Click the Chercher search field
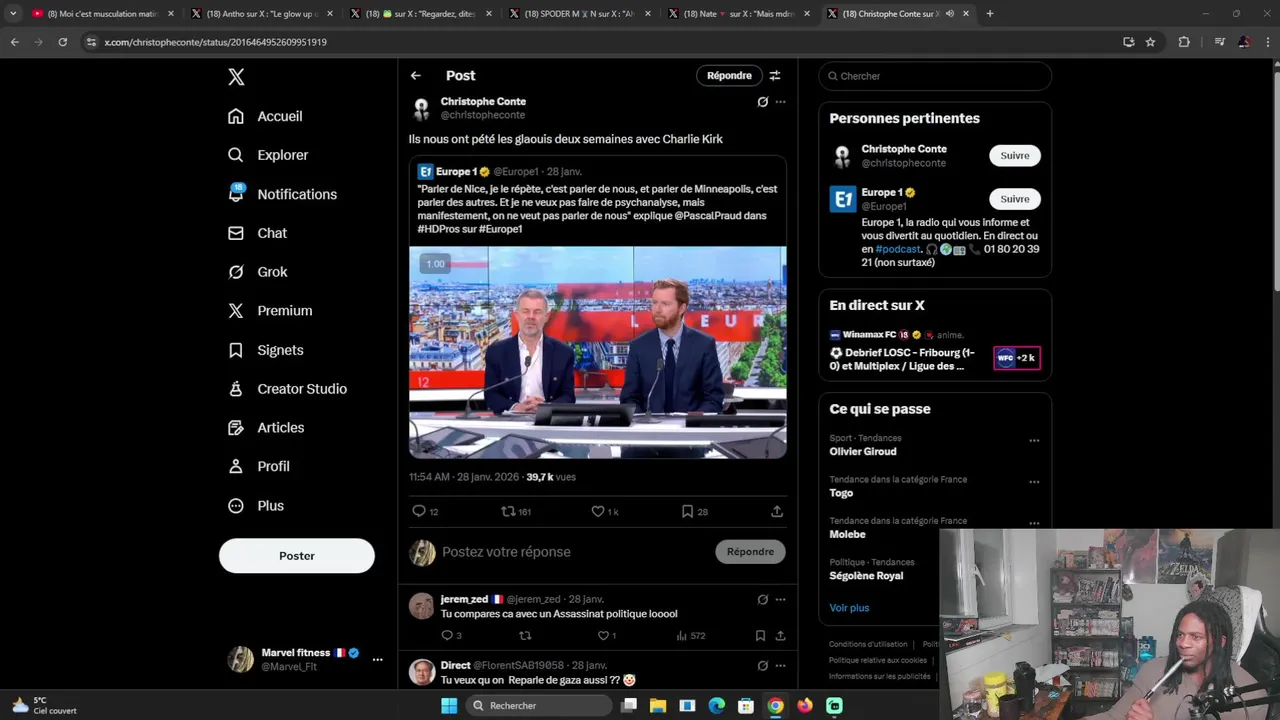This screenshot has height=720, width=1280. (x=935, y=76)
